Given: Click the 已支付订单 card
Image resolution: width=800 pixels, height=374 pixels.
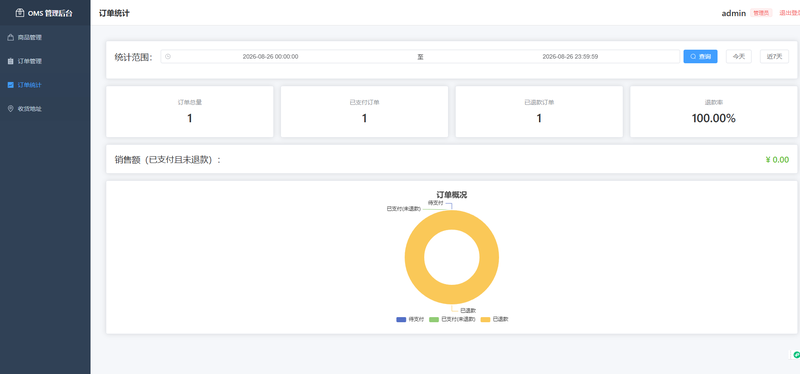Looking at the screenshot, I should tap(364, 111).
